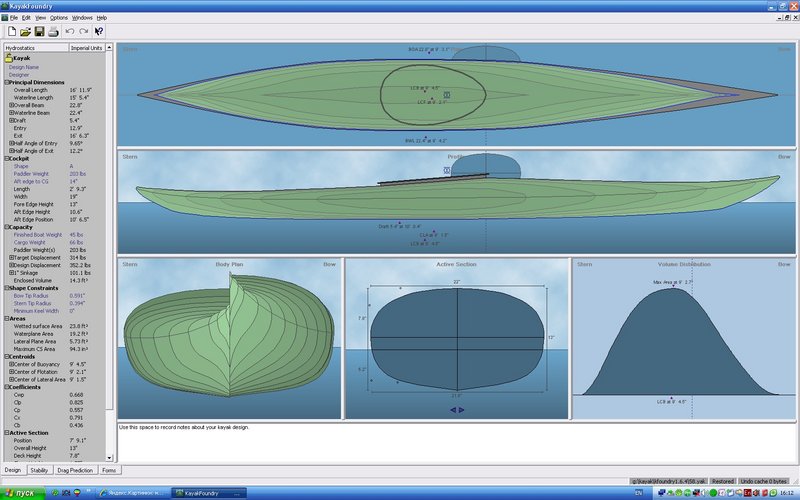Screen dimensions: 800x500
Task: Click the KayakFoundry taskbar button
Action: click(208, 493)
